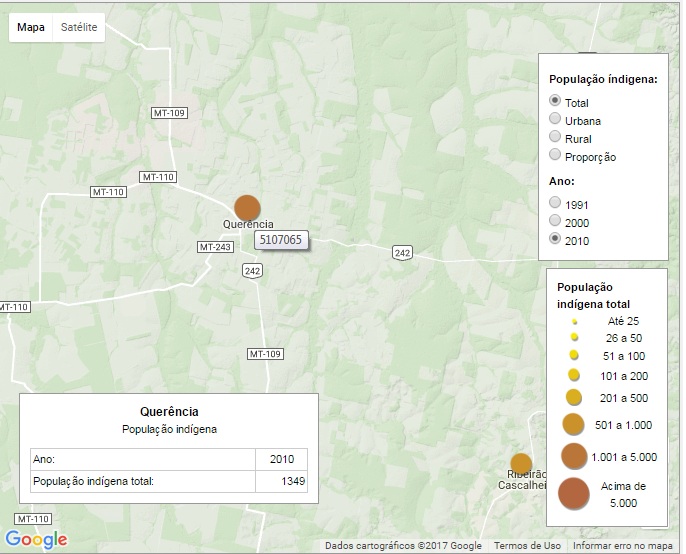Switch to Mapa view
The image size is (686, 554).
point(31,27)
